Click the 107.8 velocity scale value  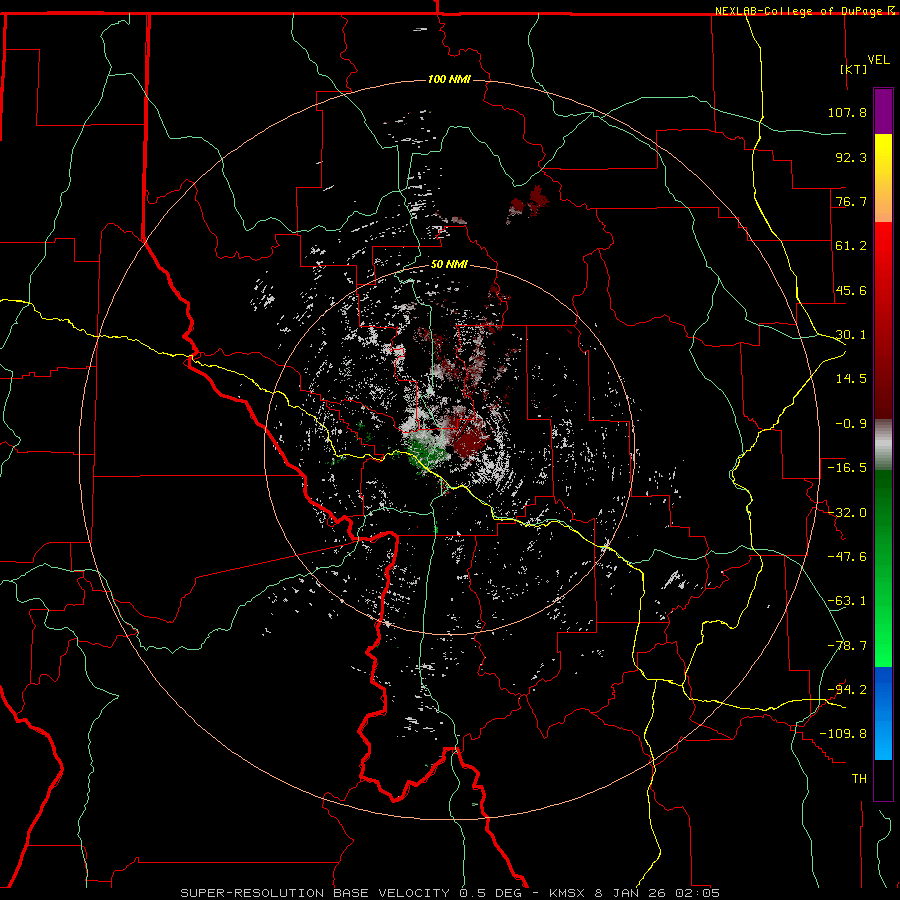(847, 112)
